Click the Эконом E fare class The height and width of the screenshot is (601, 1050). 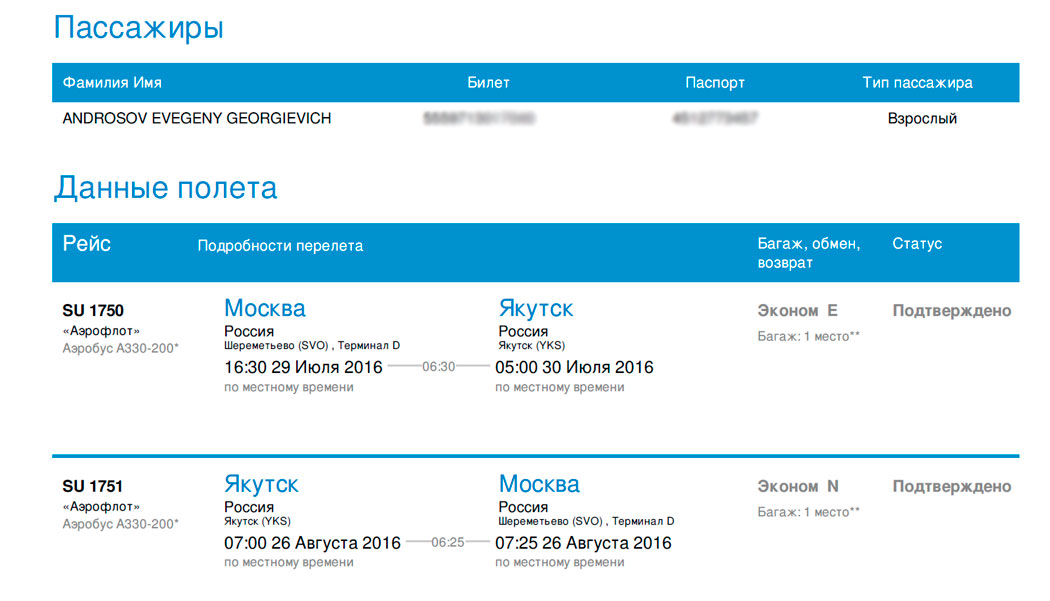tap(798, 311)
